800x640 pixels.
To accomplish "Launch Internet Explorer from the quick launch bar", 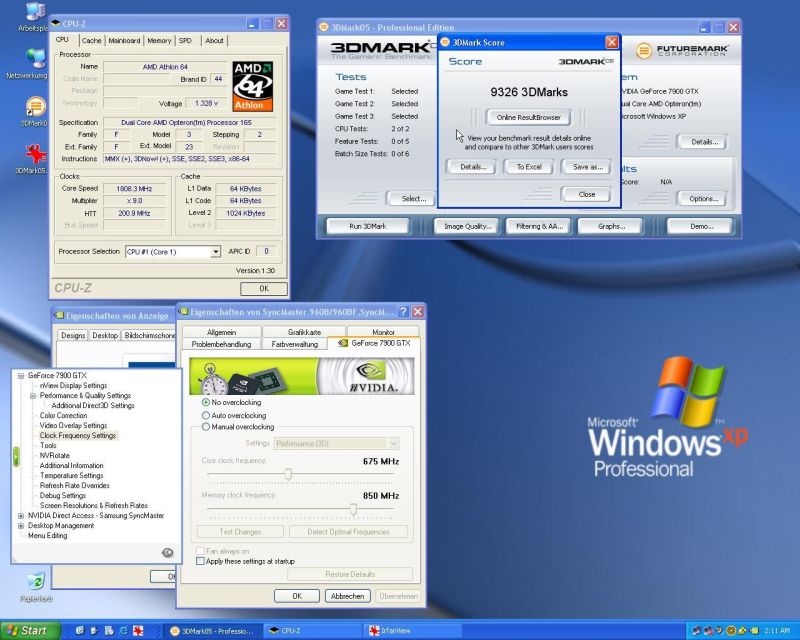I will pos(123,631).
